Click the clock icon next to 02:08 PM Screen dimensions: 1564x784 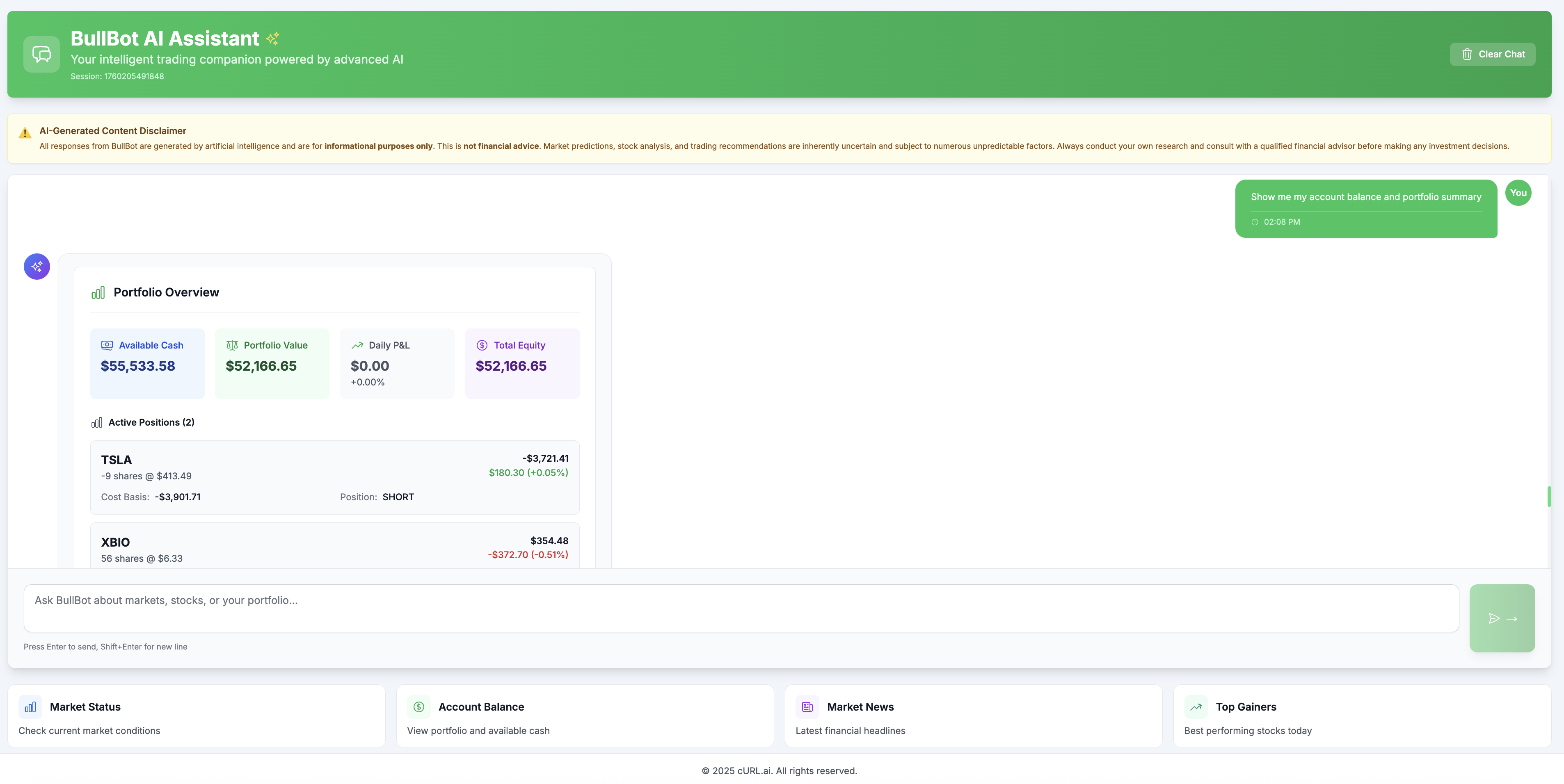[x=1255, y=222]
